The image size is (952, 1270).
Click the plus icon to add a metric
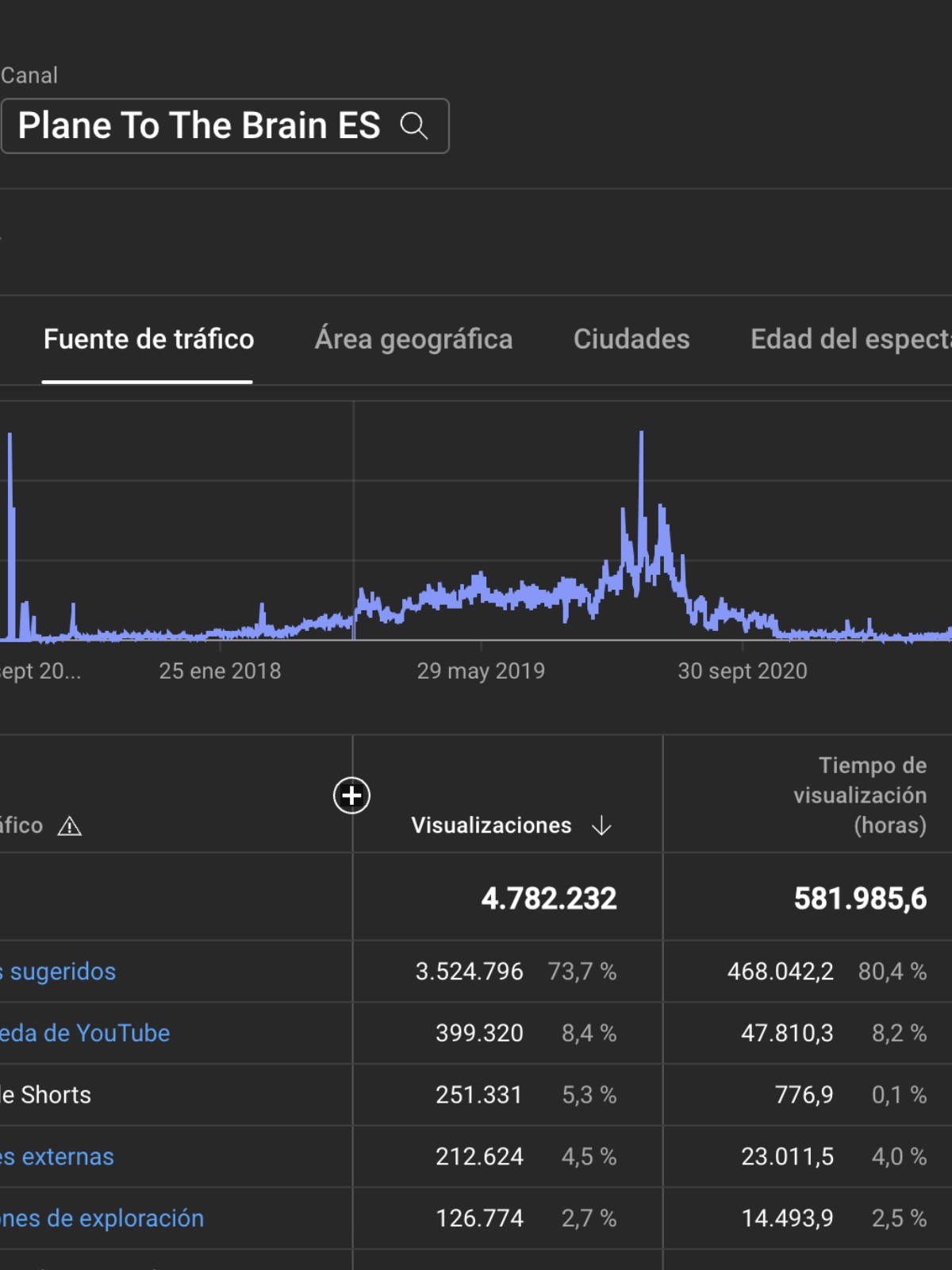tap(351, 795)
